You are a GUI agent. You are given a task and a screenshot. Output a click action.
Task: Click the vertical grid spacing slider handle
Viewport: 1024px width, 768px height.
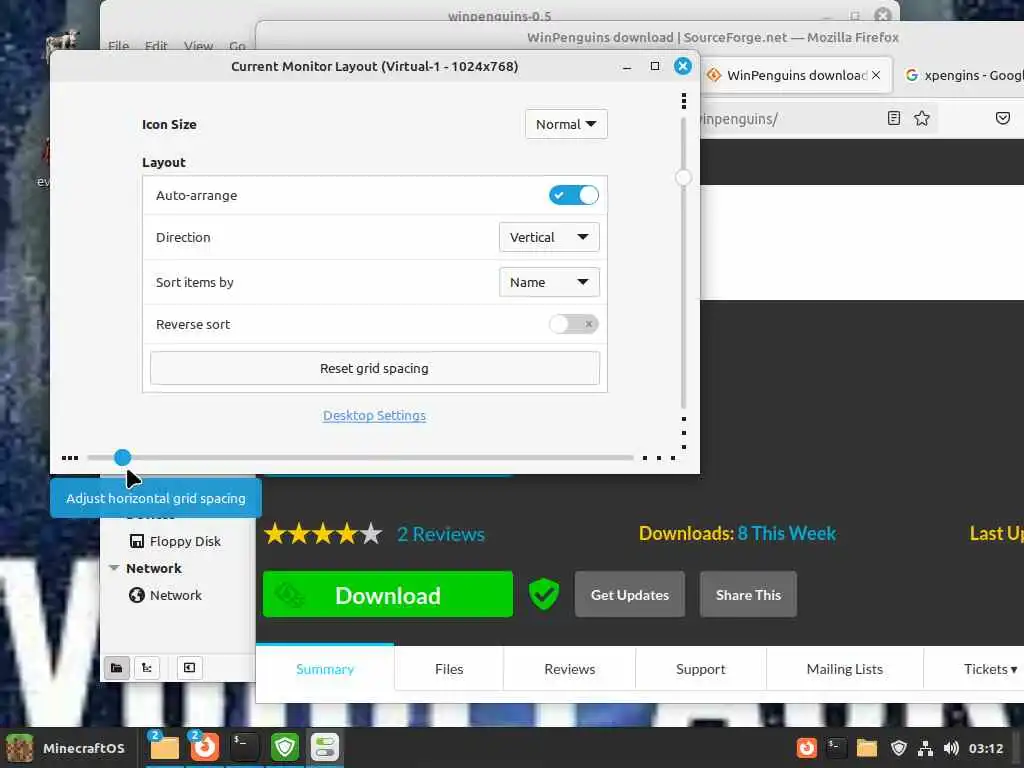point(683,177)
